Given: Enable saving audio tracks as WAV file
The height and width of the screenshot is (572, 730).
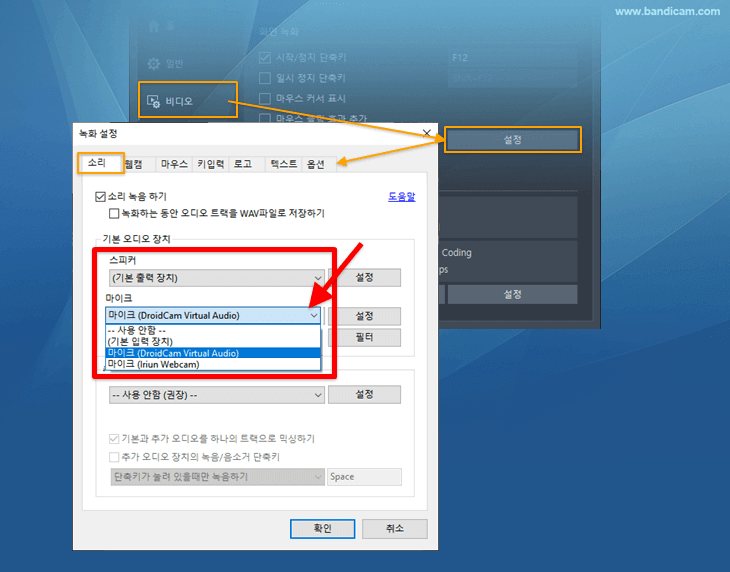Looking at the screenshot, I should point(114,213).
